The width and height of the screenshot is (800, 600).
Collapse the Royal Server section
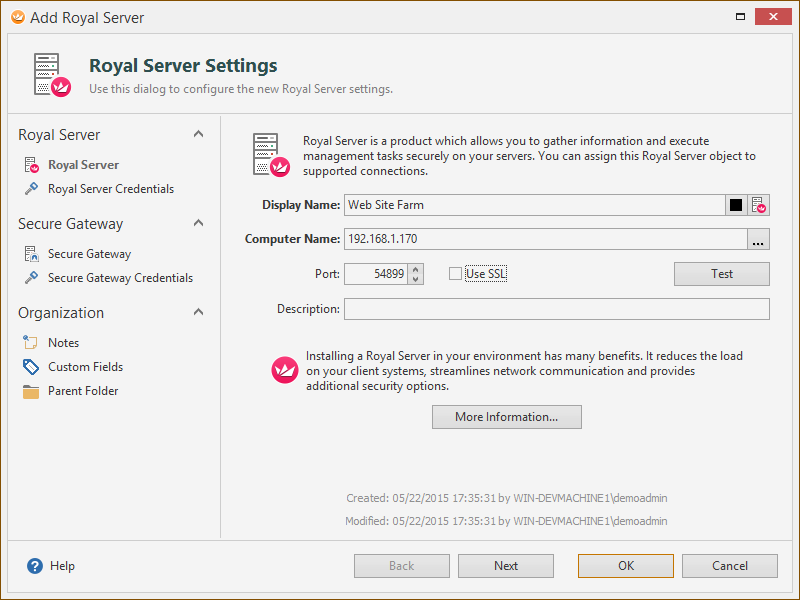198,134
